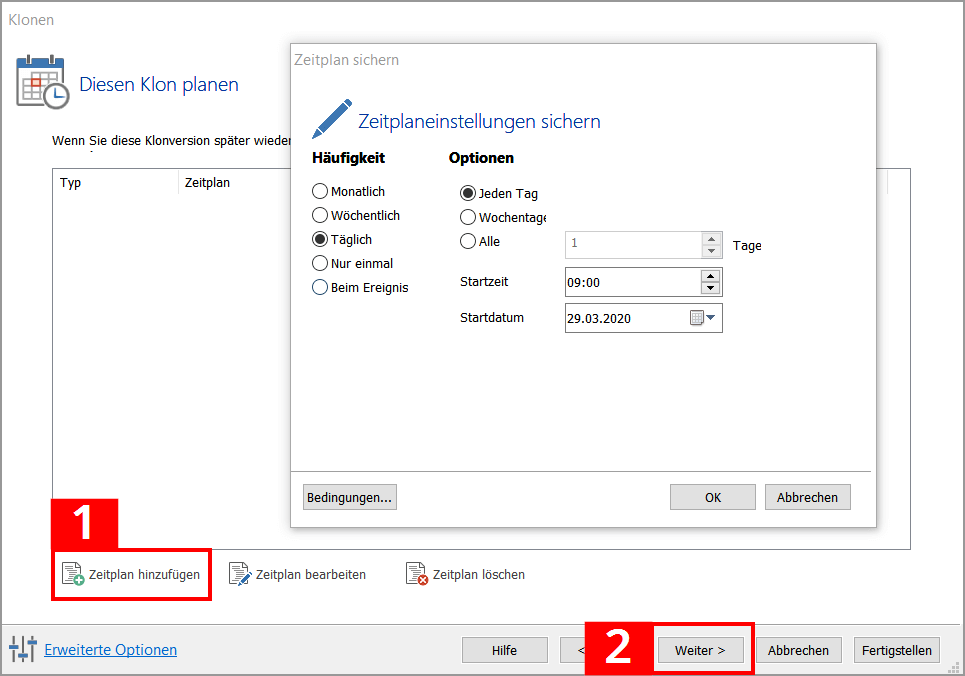The image size is (965, 676).
Task: Click Abbrechen in the Klonen wizard footer
Action: [x=798, y=650]
